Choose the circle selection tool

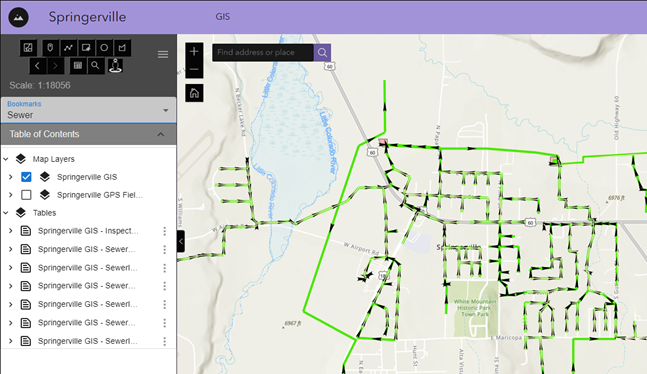point(104,48)
